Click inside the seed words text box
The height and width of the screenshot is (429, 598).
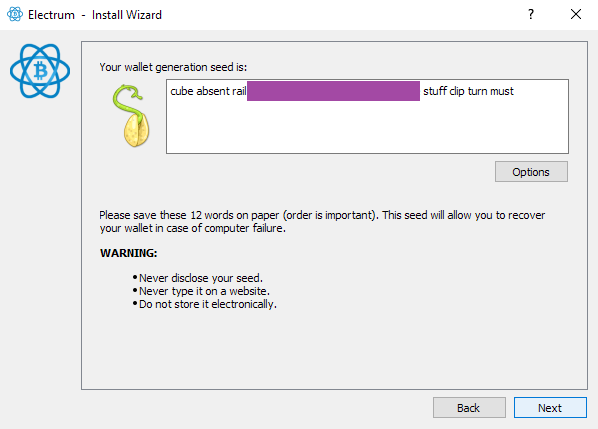tap(367, 117)
